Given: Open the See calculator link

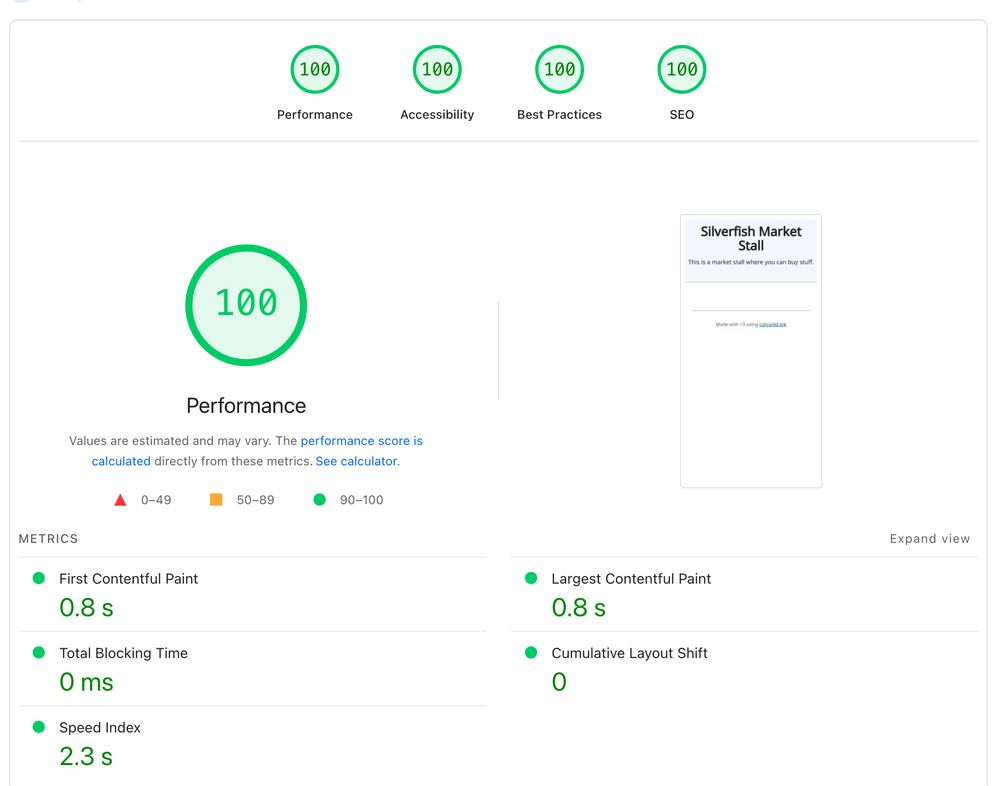Looking at the screenshot, I should click(x=357, y=461).
